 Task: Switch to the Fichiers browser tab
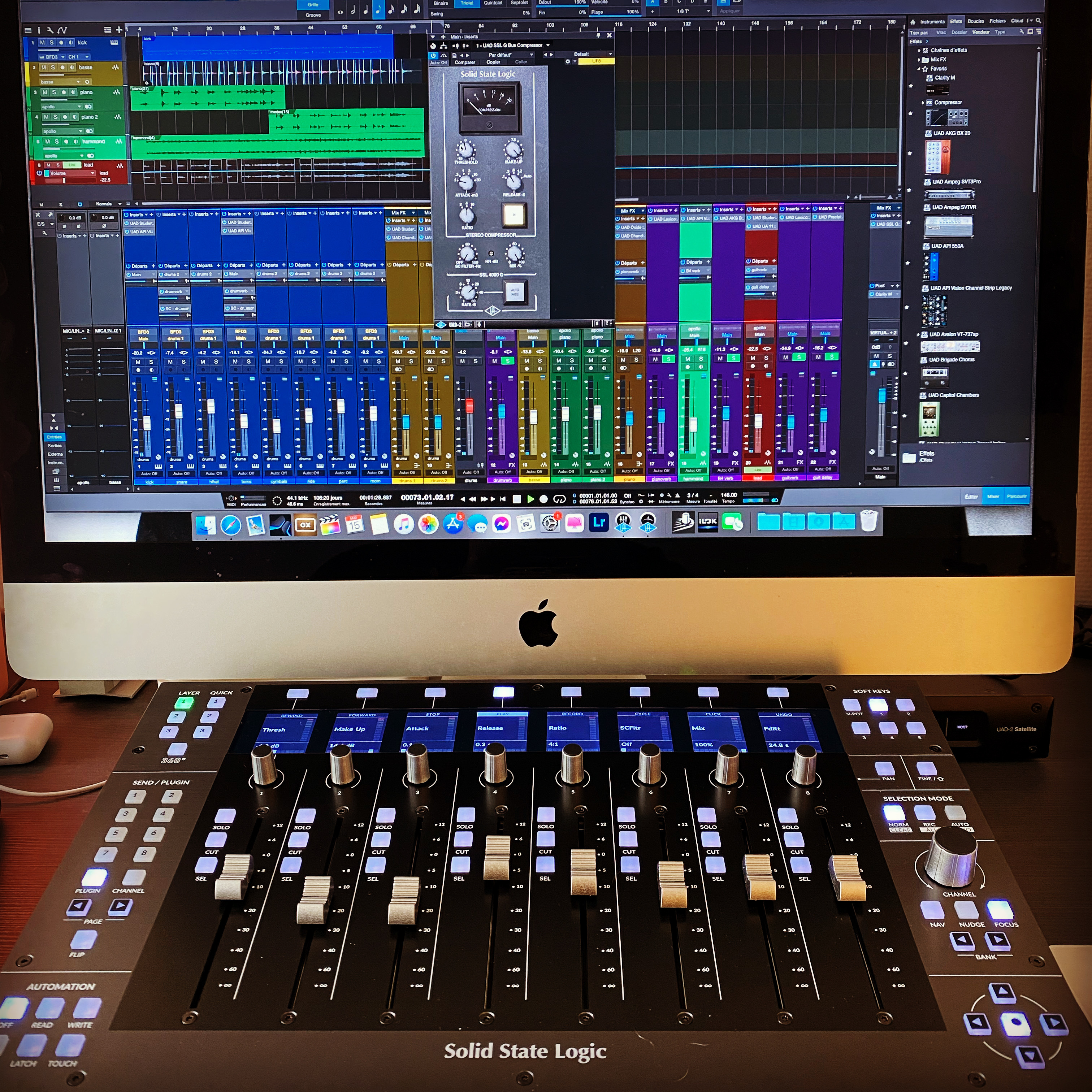pos(997,21)
